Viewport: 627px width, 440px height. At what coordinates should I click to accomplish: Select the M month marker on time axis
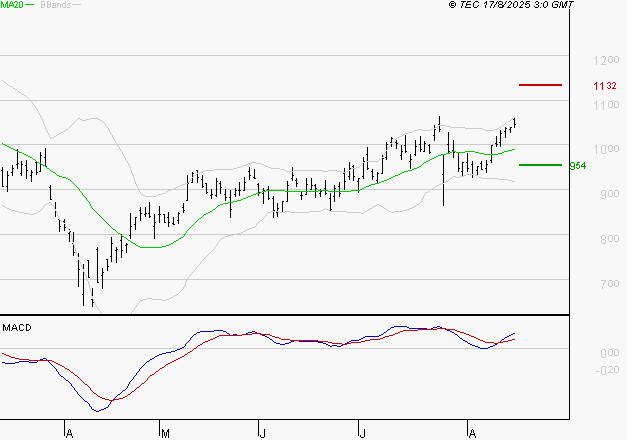(164, 433)
